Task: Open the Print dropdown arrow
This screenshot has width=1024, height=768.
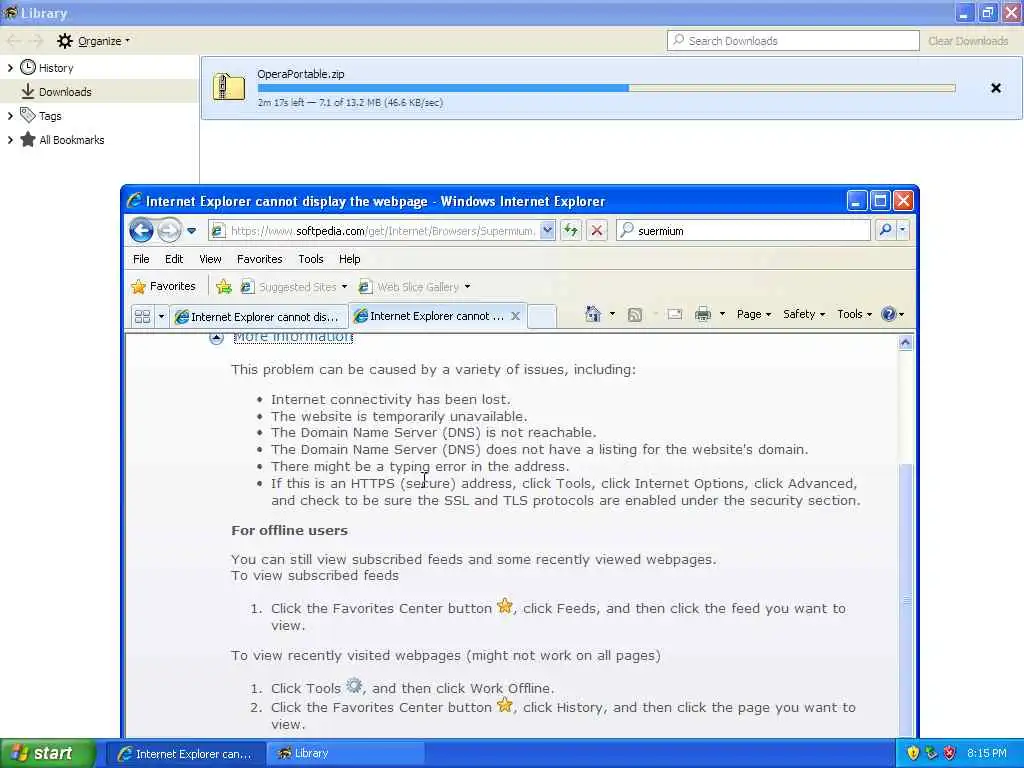Action: click(722, 314)
